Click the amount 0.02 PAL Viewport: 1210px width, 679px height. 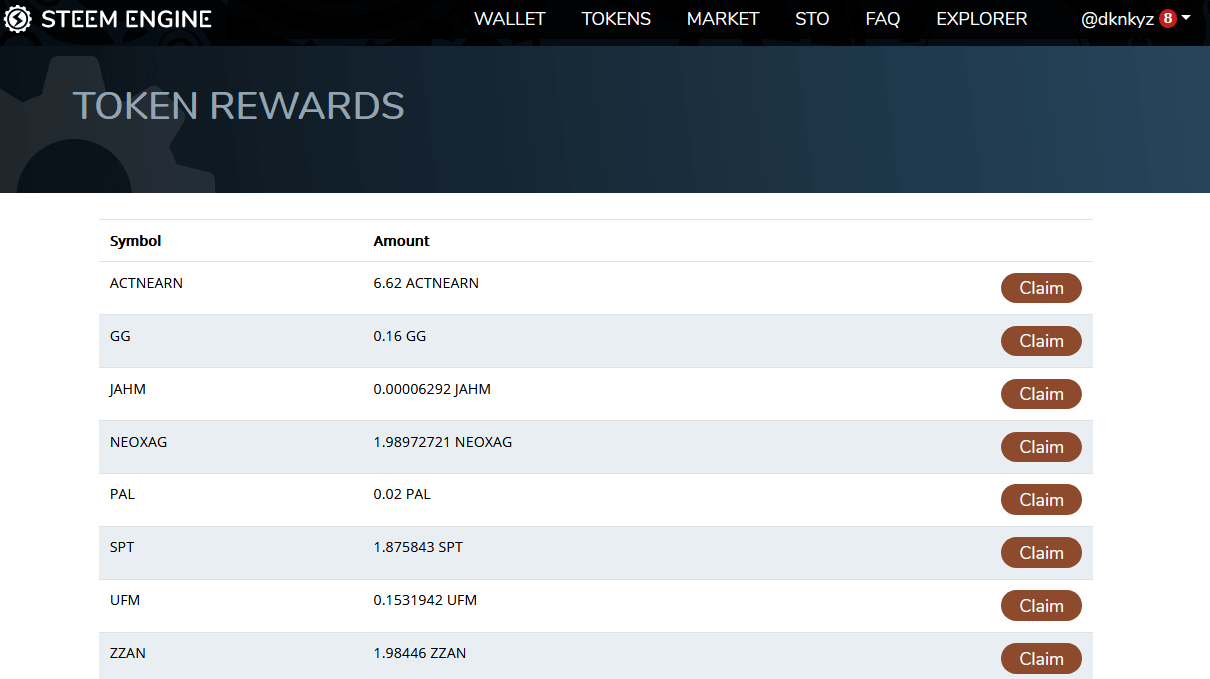click(x=402, y=495)
